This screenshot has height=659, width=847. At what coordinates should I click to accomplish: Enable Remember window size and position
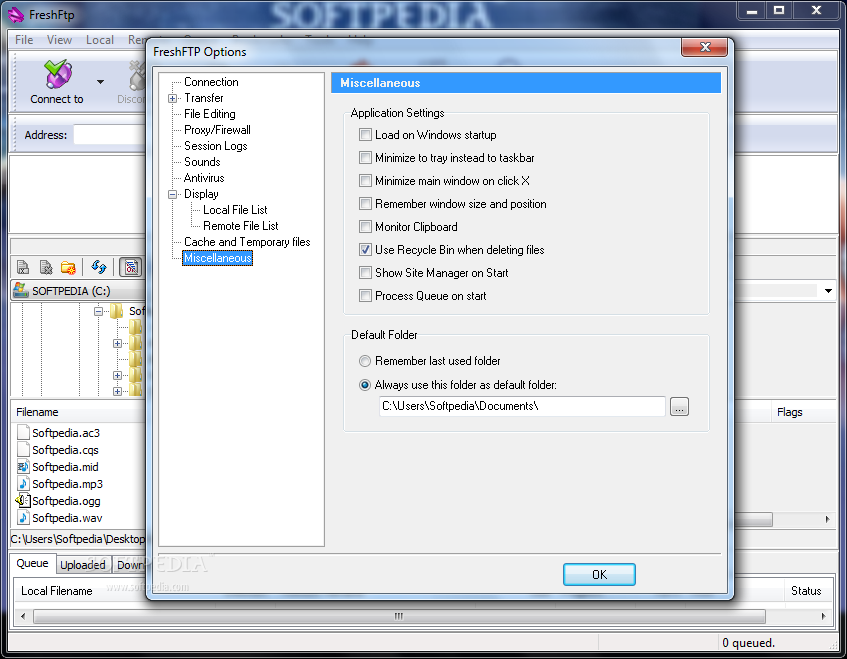click(365, 204)
